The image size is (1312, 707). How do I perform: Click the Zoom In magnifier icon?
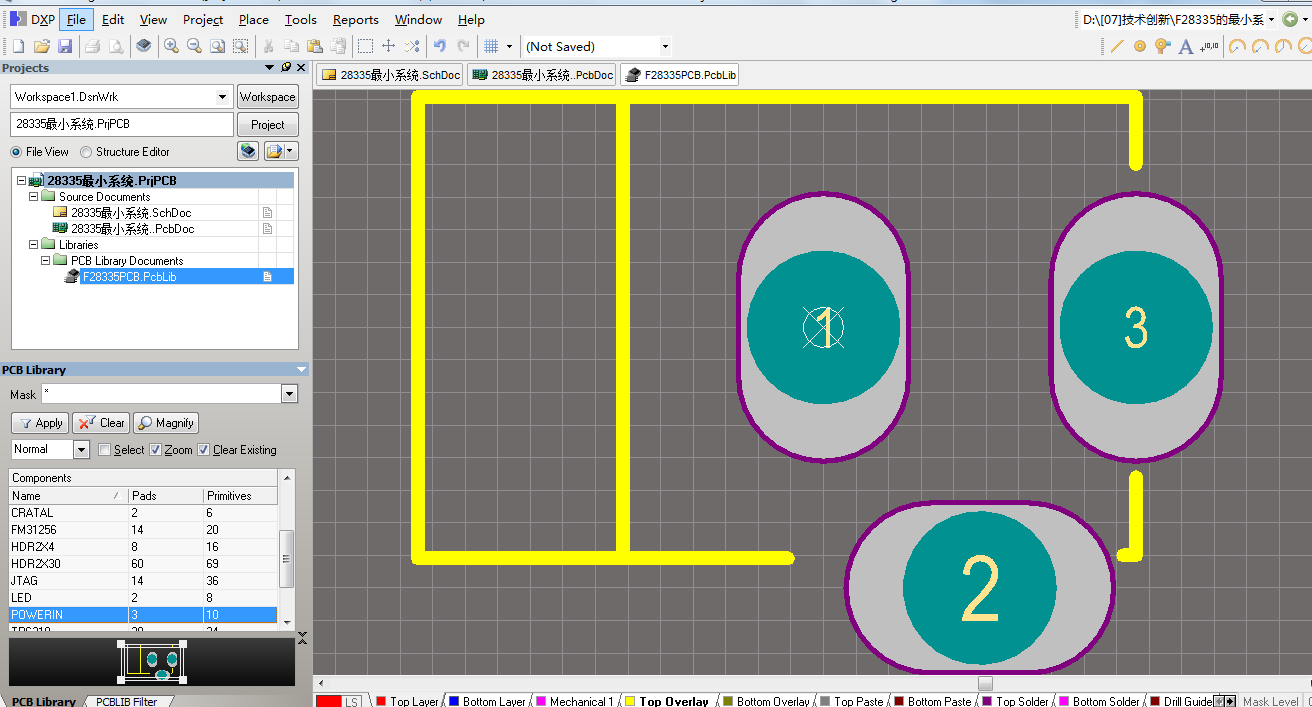pos(172,46)
